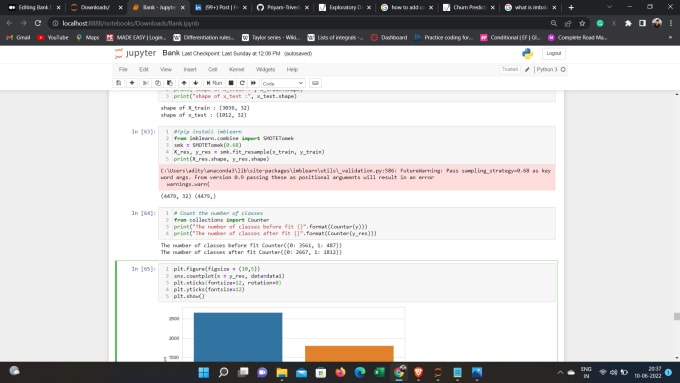This screenshot has height=383, width=680.
Task: Paste cells below
Action: (170, 83)
